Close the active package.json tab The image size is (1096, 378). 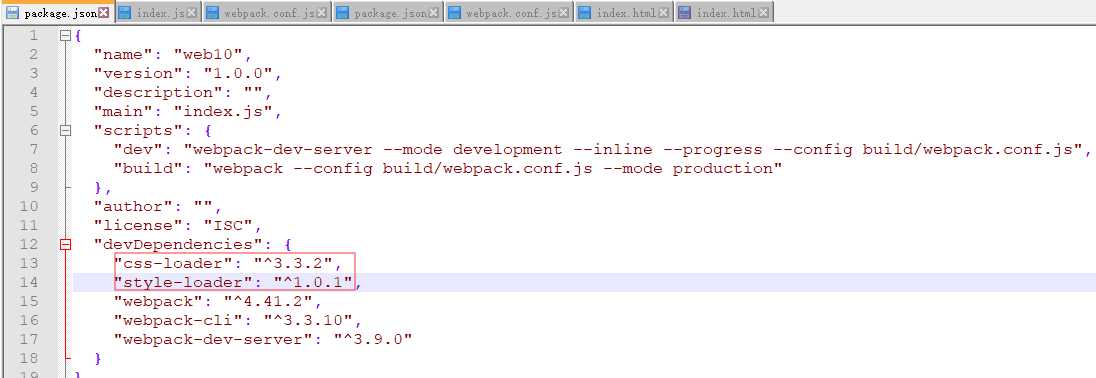[103, 13]
